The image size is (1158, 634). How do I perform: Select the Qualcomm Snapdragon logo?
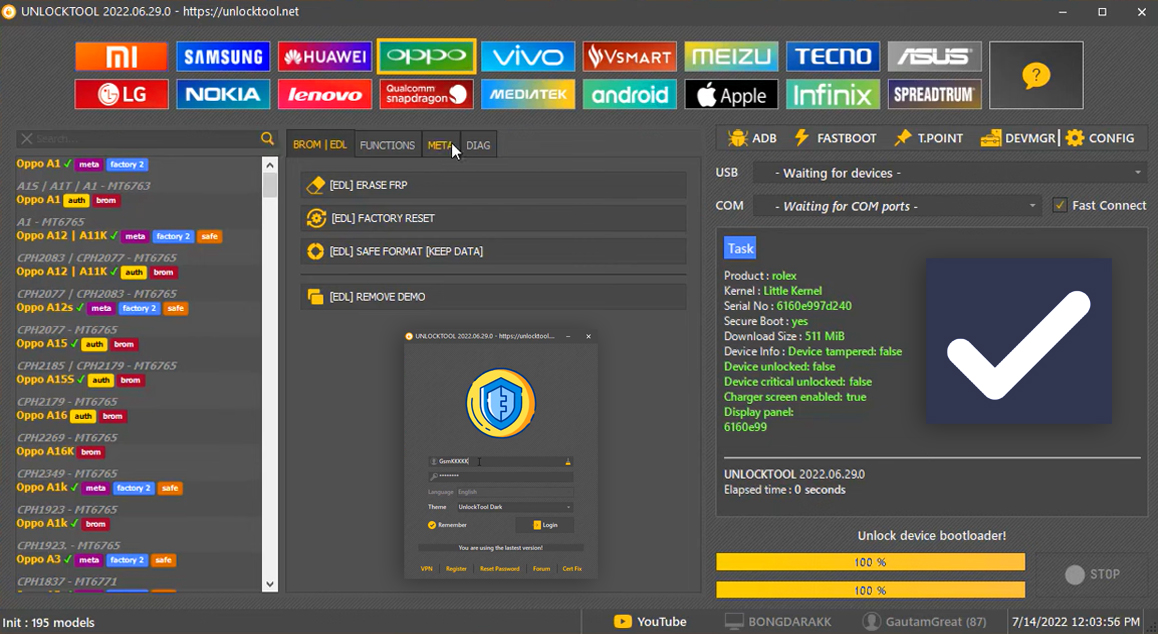tap(426, 95)
